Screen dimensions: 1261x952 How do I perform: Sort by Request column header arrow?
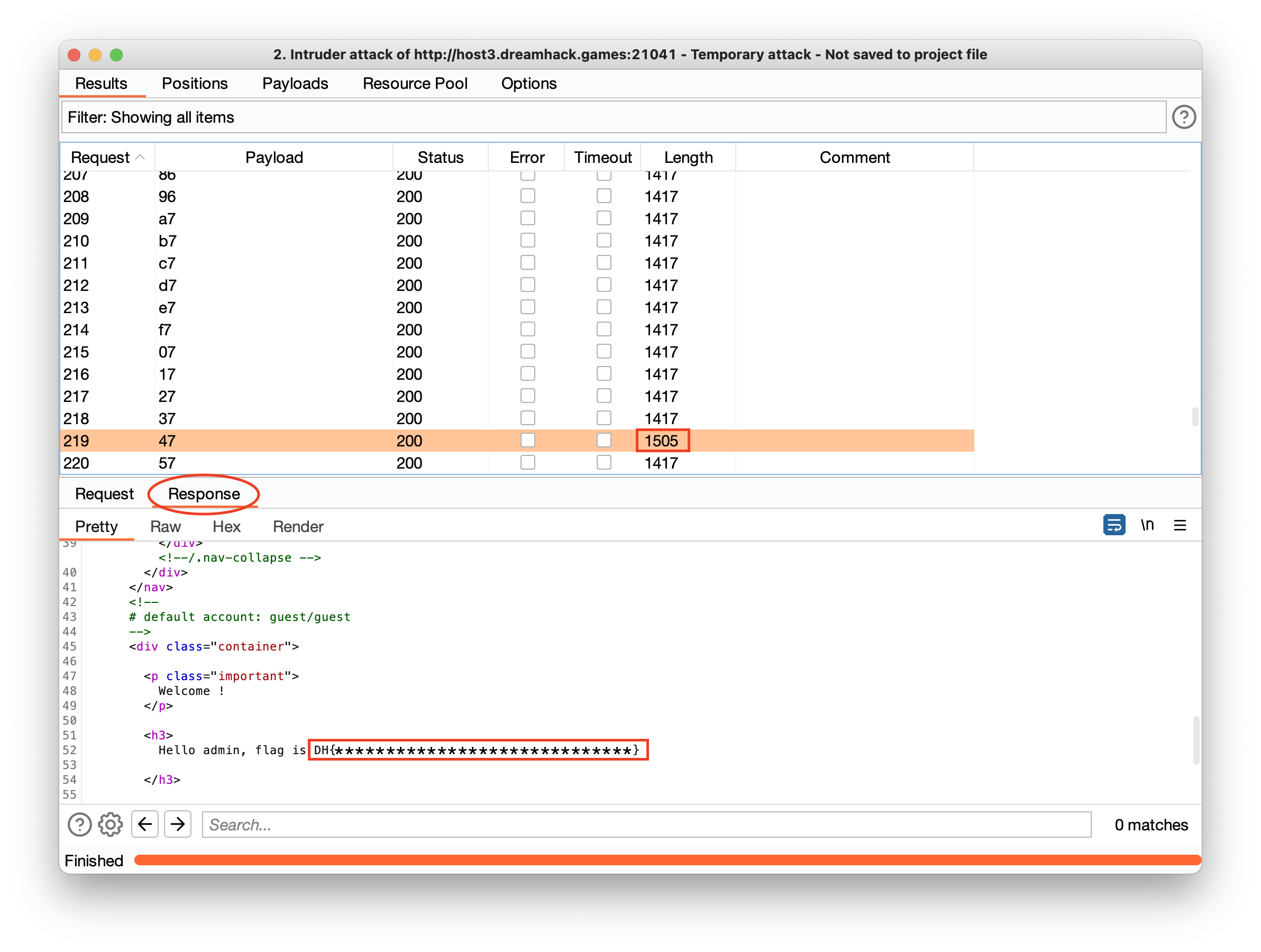[140, 157]
